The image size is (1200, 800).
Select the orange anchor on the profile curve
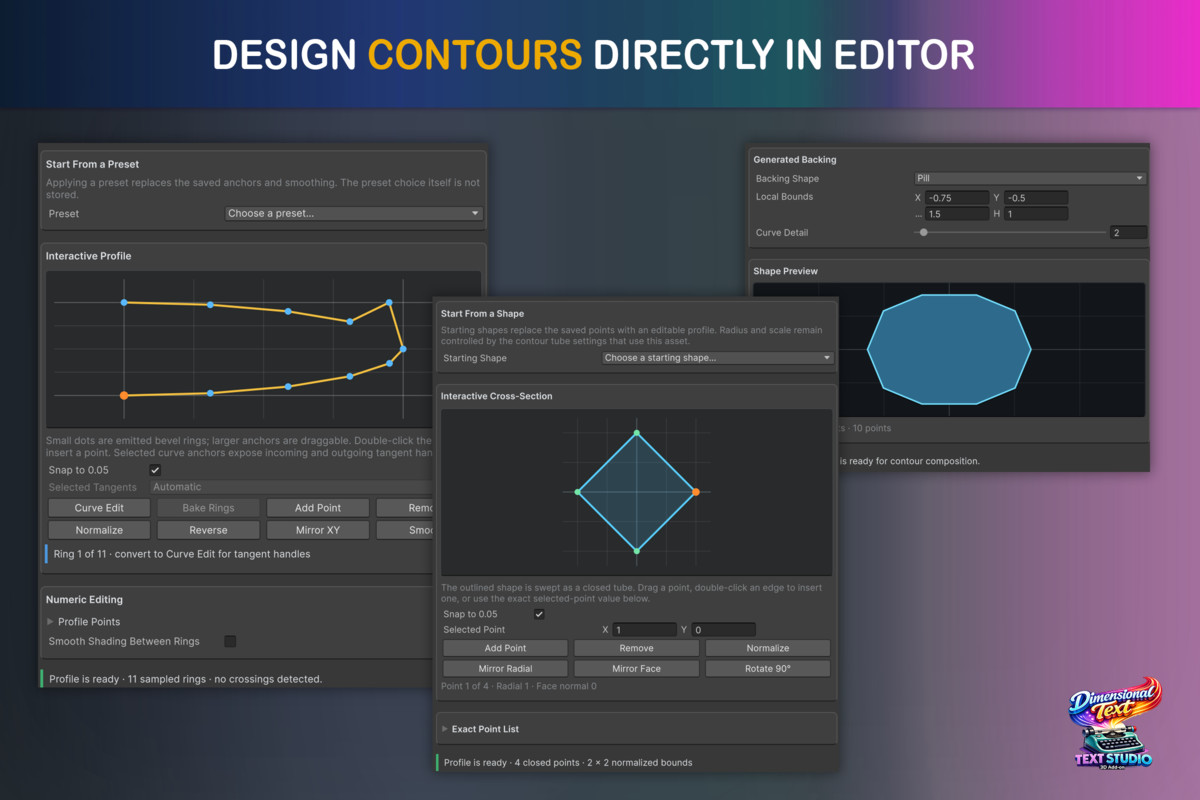(124, 395)
